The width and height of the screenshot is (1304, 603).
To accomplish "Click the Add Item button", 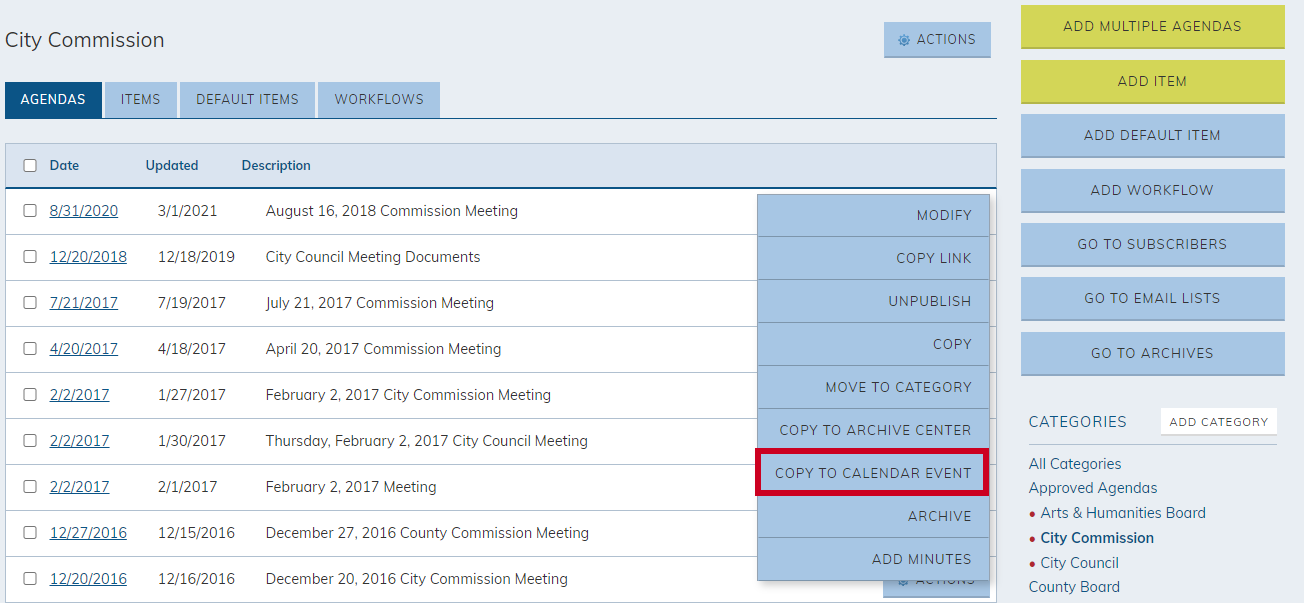I will (1152, 81).
